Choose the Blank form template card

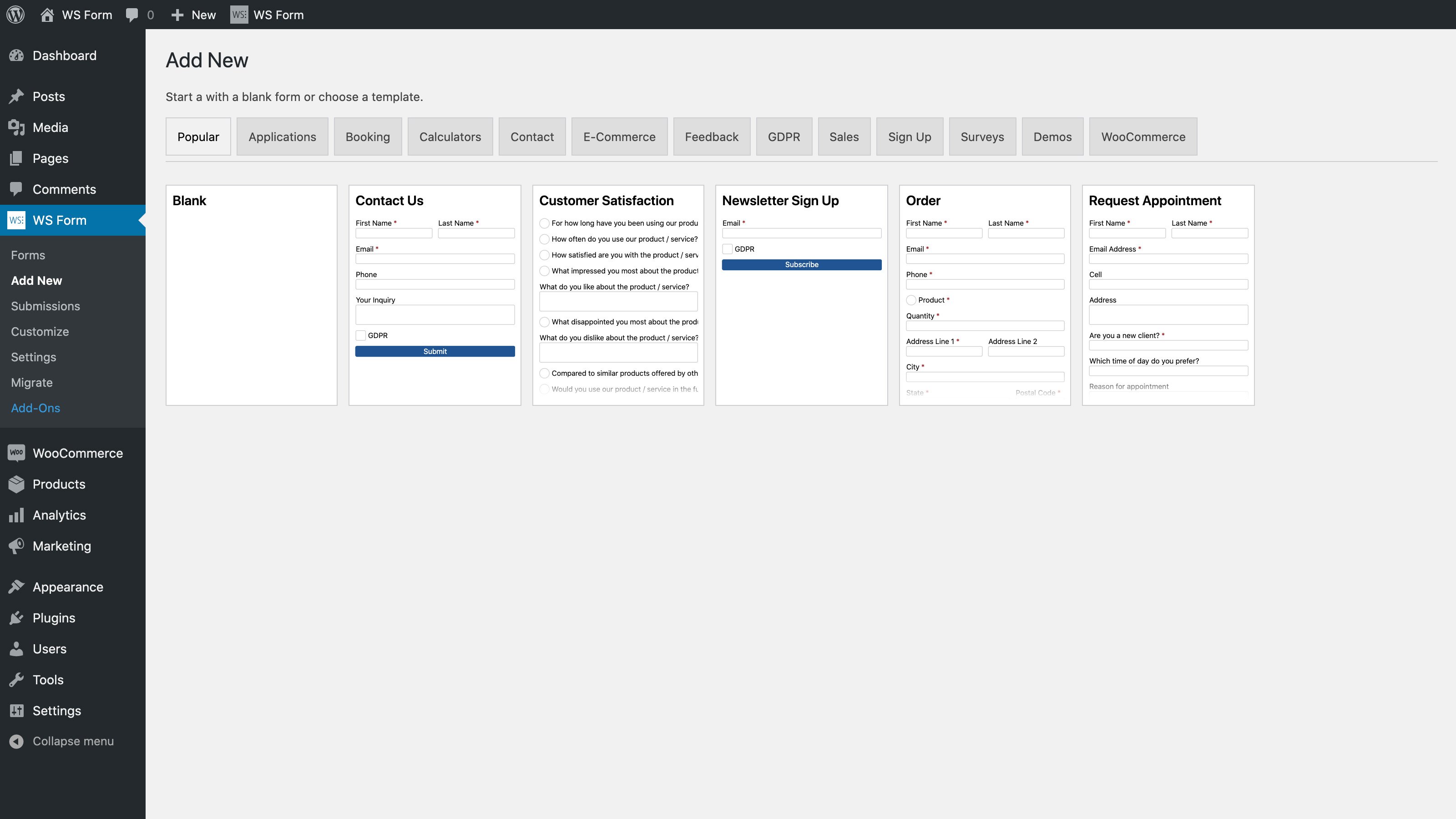[x=252, y=295]
